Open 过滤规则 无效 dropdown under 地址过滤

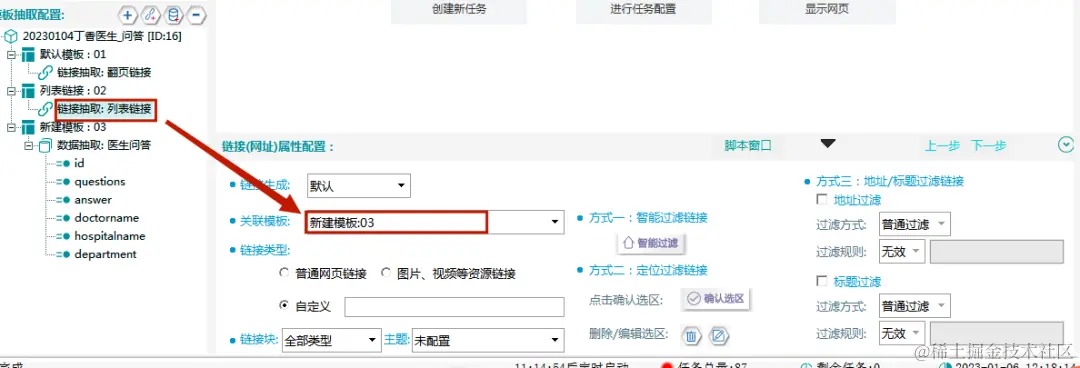tap(902, 252)
